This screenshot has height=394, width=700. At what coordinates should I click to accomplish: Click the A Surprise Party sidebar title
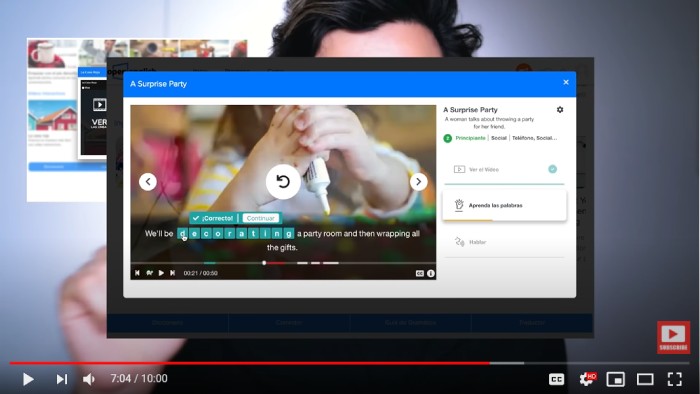tap(470, 110)
